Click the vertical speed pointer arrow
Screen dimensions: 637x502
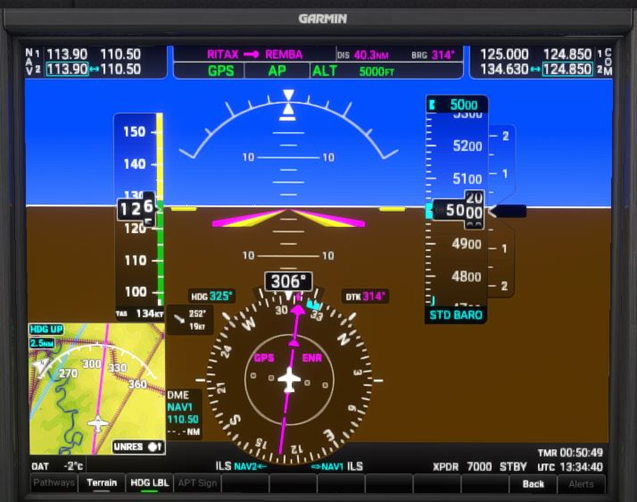pyautogui.click(x=508, y=211)
